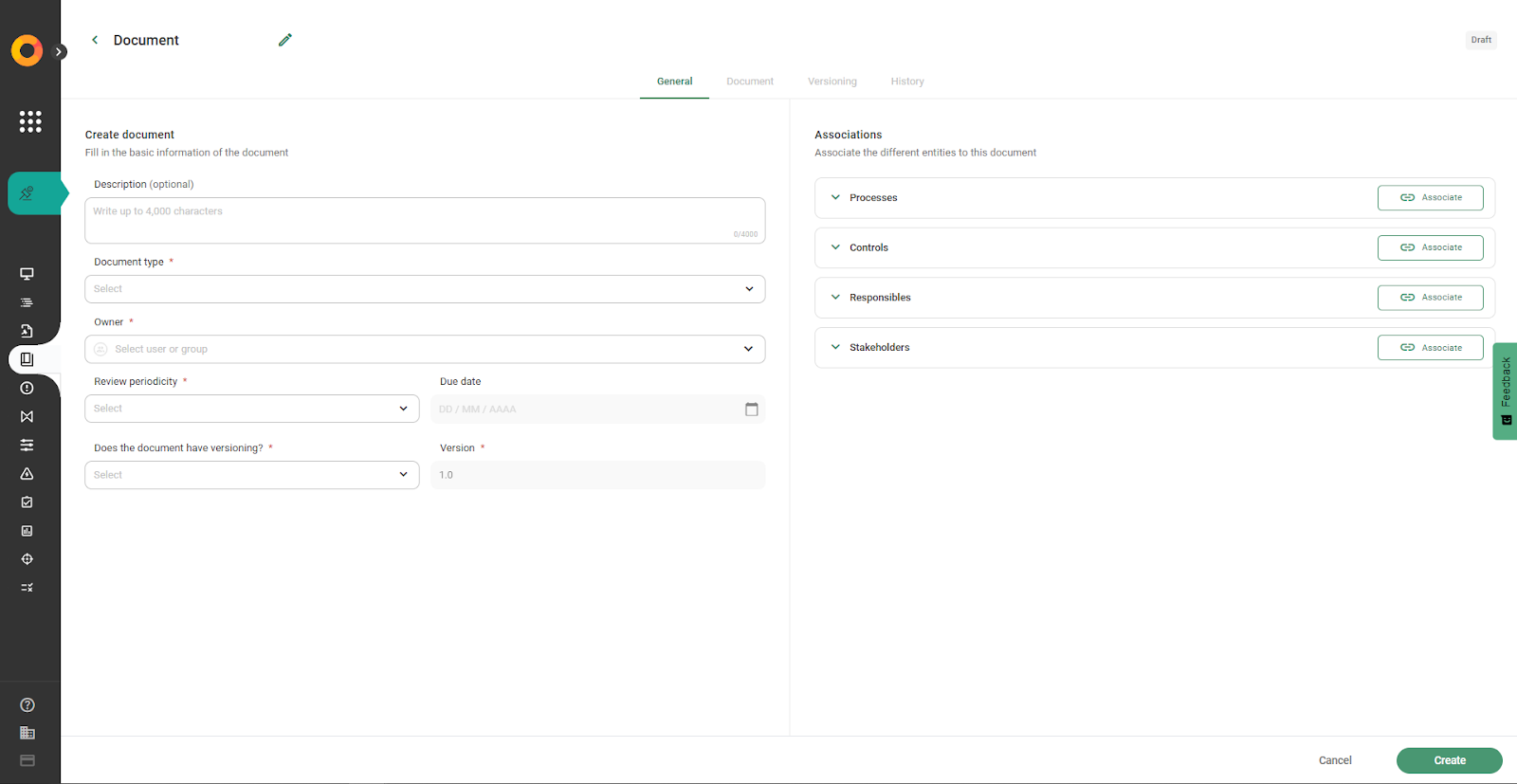
Task: Click the sliders icon in the sidebar
Action: pos(27,446)
